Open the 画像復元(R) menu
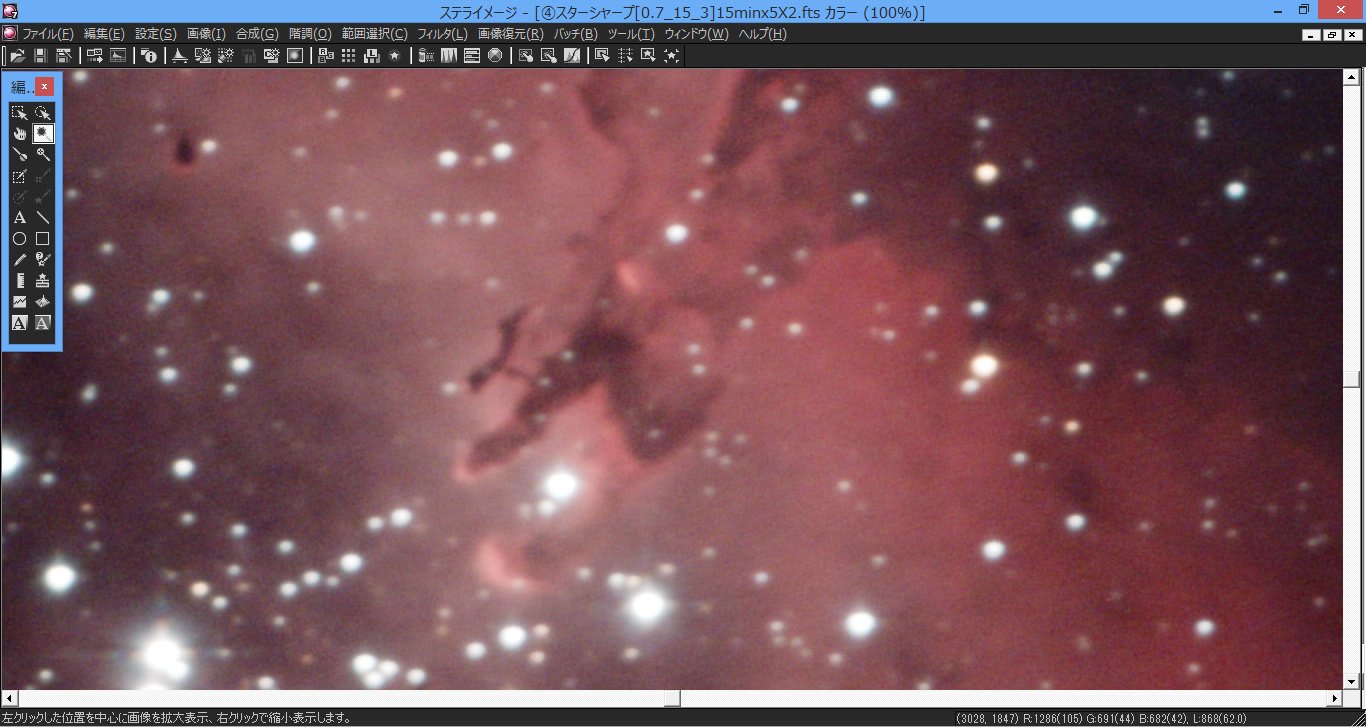The width and height of the screenshot is (1366, 727). coord(510,34)
